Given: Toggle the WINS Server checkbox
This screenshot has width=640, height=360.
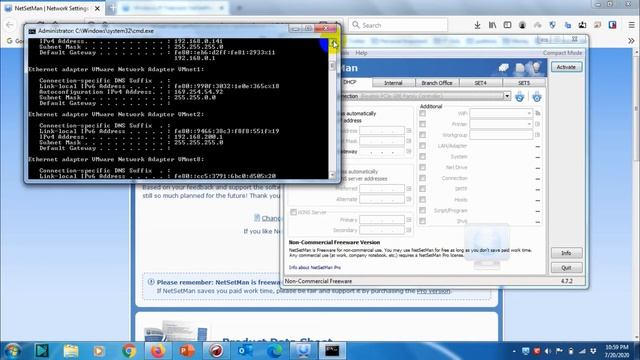Looking at the screenshot, I should coord(293,212).
